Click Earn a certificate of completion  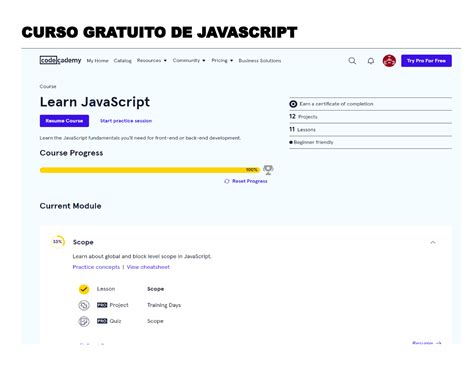(336, 104)
